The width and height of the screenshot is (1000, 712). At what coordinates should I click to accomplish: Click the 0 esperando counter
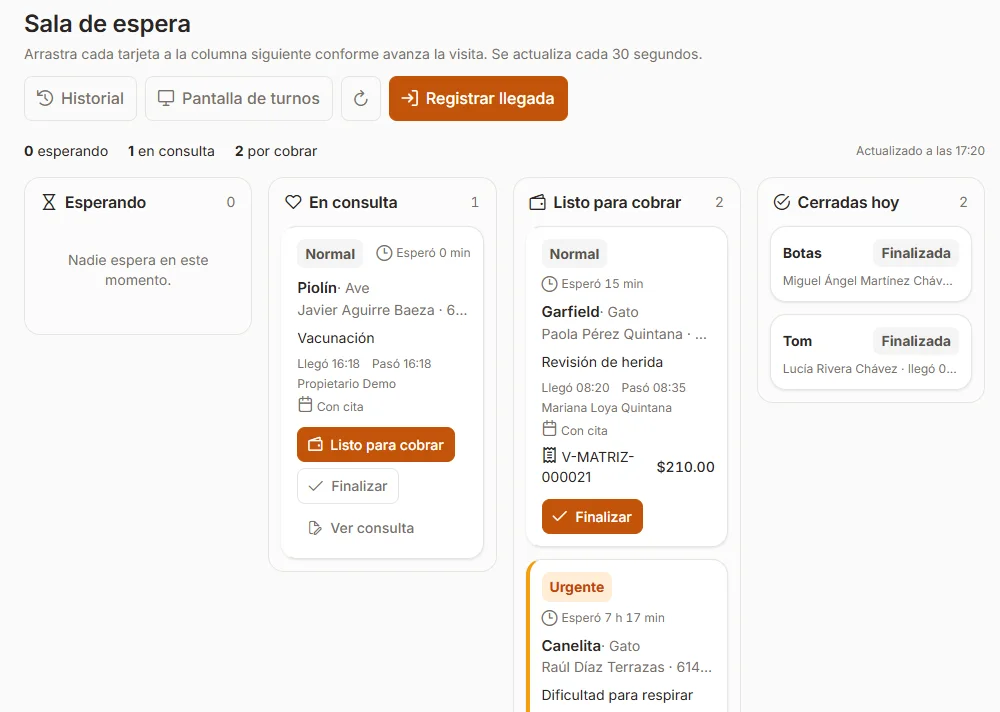[66, 151]
